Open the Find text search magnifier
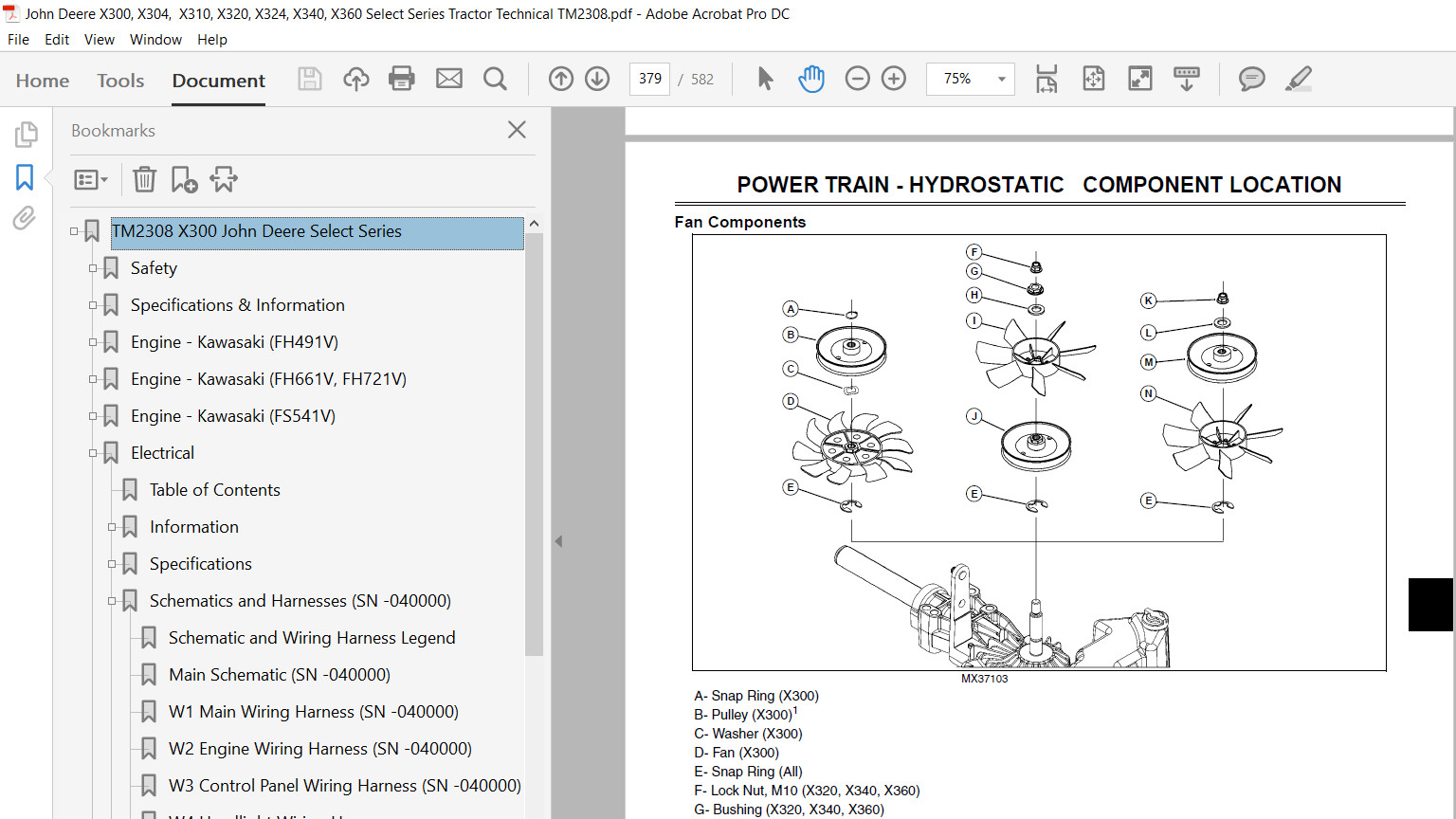 pyautogui.click(x=495, y=79)
